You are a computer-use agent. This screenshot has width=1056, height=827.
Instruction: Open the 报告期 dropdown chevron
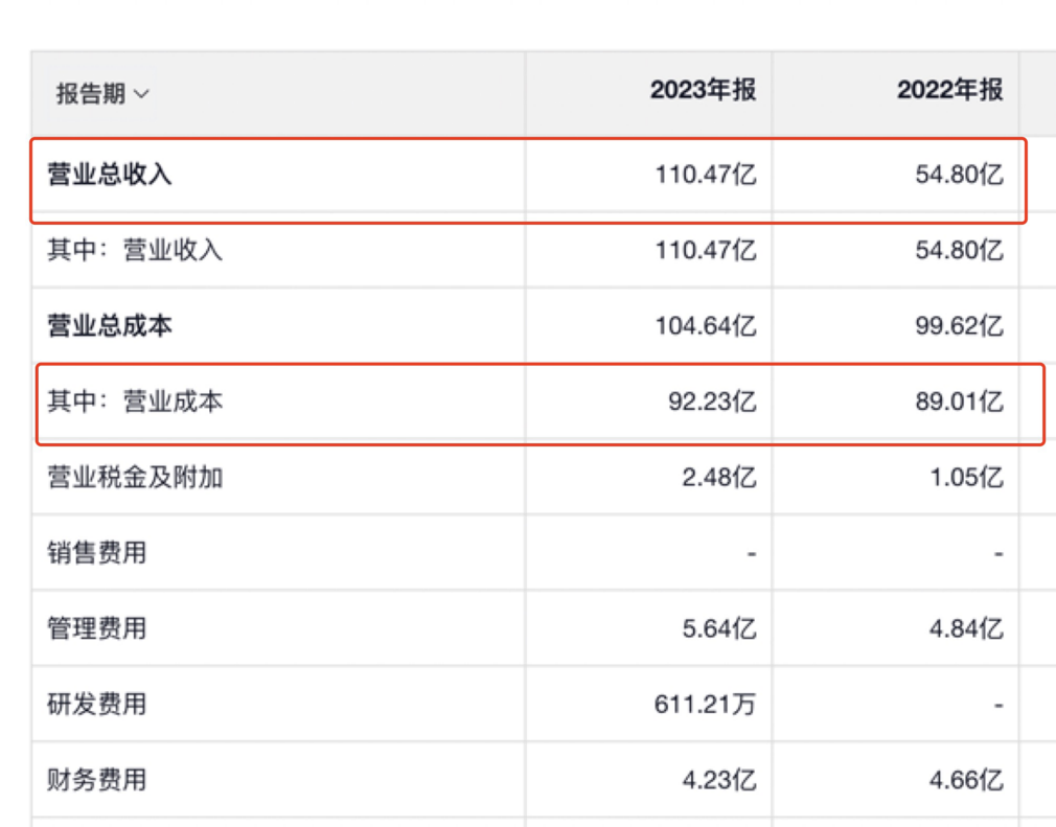point(141,94)
